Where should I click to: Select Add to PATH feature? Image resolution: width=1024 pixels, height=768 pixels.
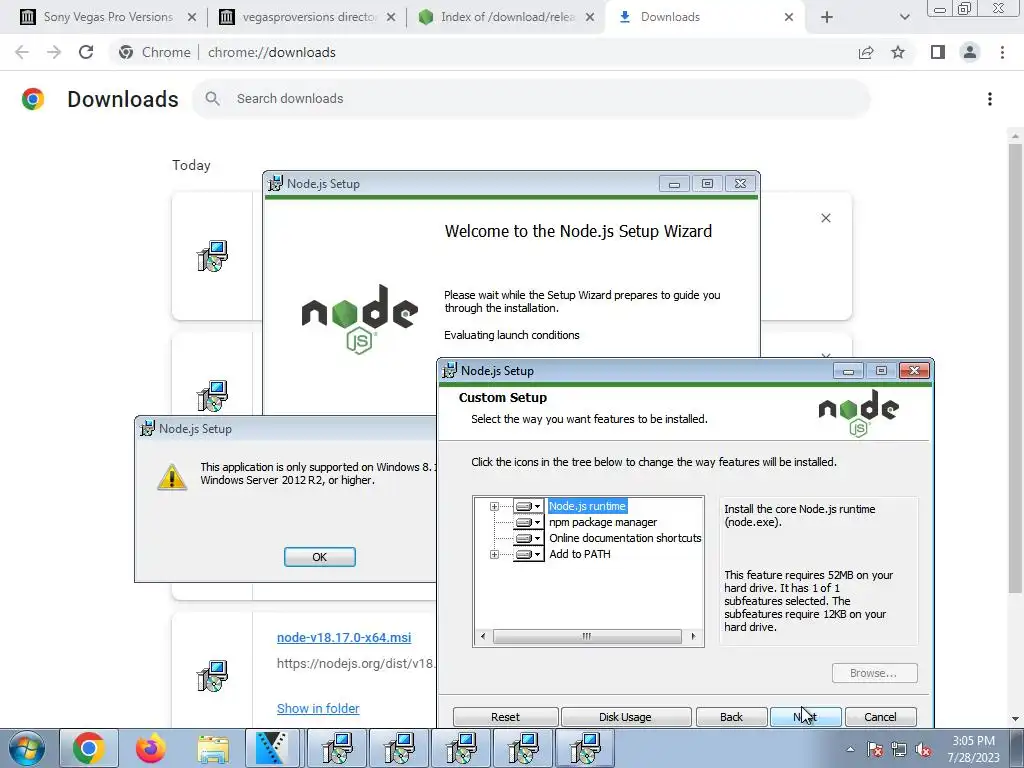pyautogui.click(x=580, y=554)
